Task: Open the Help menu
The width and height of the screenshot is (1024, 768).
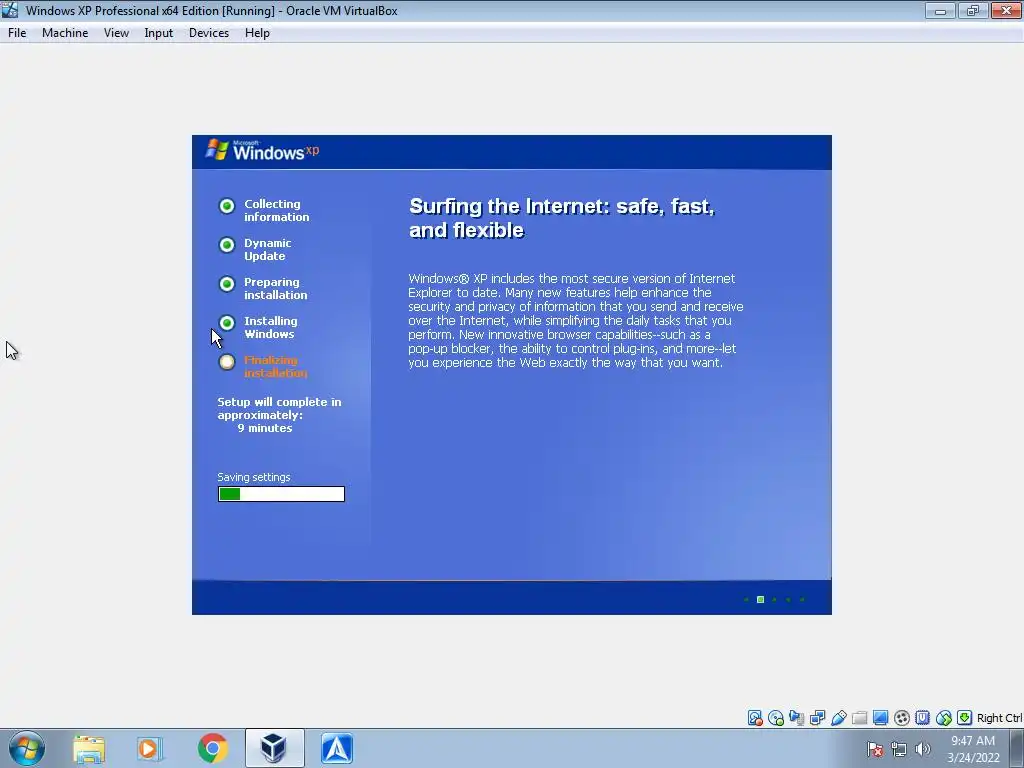Action: click(257, 33)
